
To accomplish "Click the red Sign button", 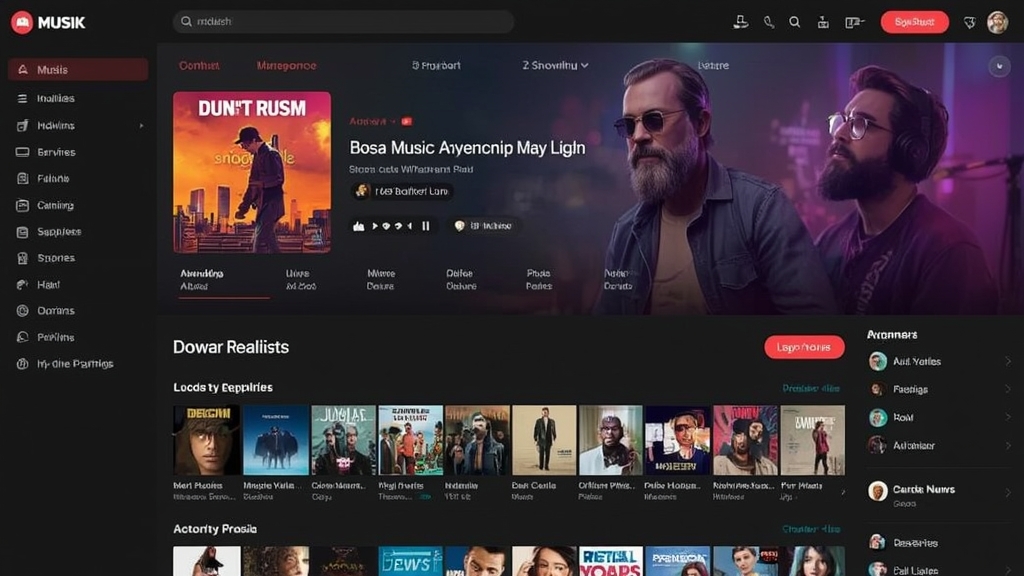I will [914, 22].
